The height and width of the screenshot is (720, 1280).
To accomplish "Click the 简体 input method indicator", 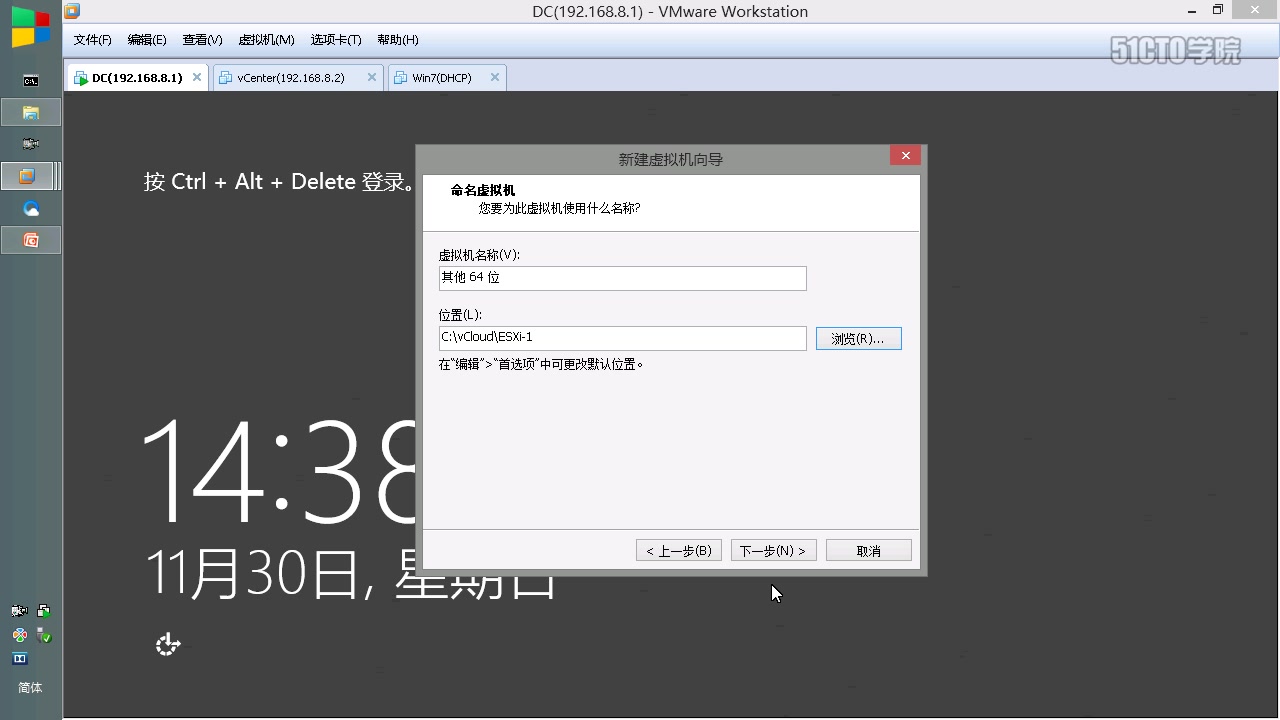I will 31,688.
